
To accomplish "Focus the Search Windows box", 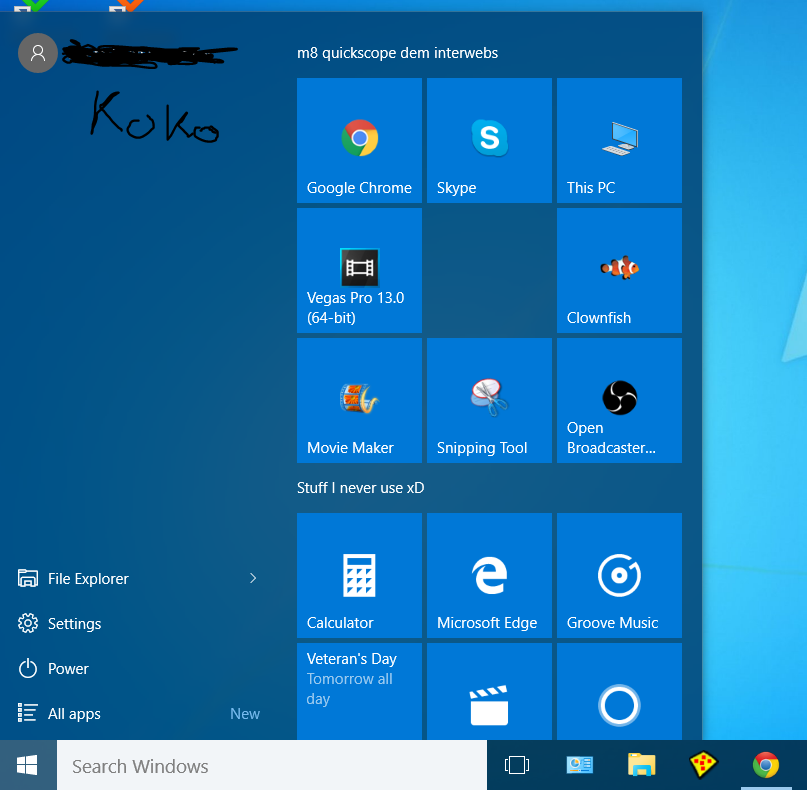I will coord(272,765).
